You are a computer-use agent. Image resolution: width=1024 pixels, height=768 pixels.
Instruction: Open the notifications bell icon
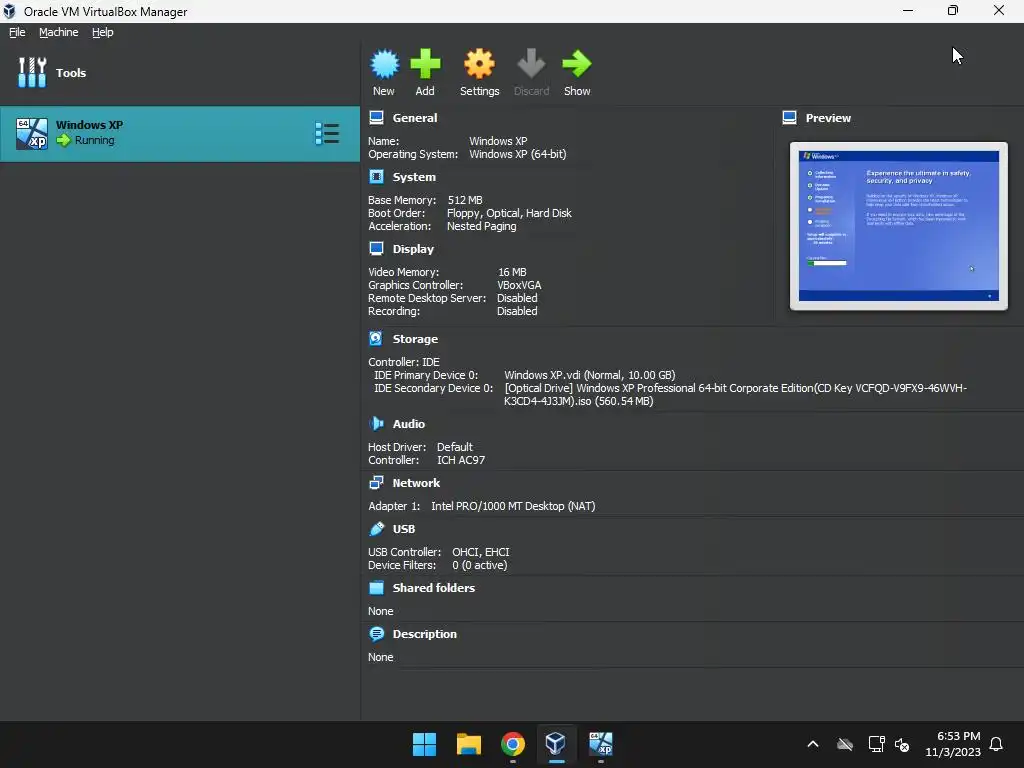[997, 744]
